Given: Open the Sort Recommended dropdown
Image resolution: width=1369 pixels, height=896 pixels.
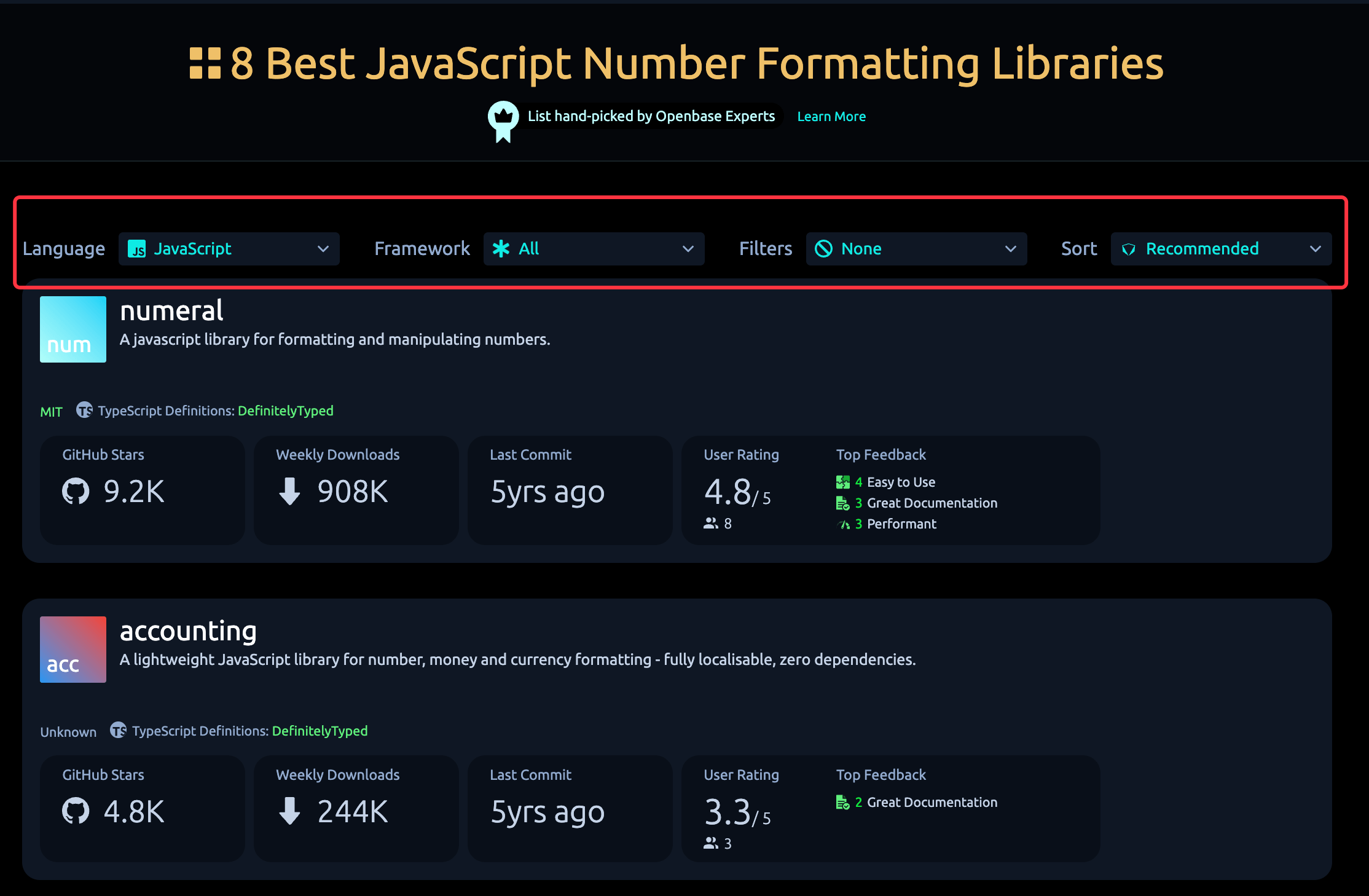Looking at the screenshot, I should [x=1220, y=249].
